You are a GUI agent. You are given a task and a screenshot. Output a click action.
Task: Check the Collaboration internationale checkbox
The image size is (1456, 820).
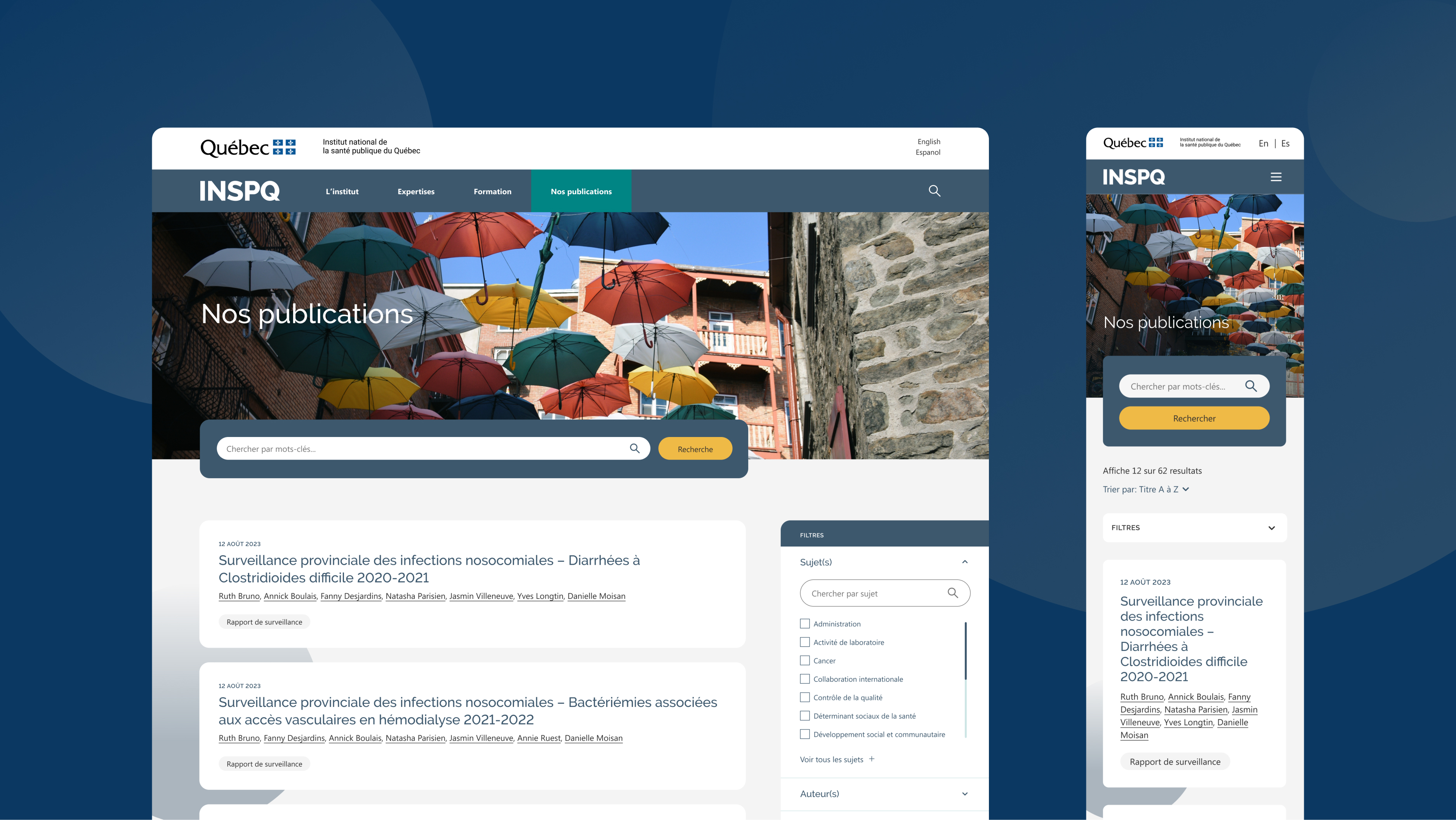click(x=805, y=679)
